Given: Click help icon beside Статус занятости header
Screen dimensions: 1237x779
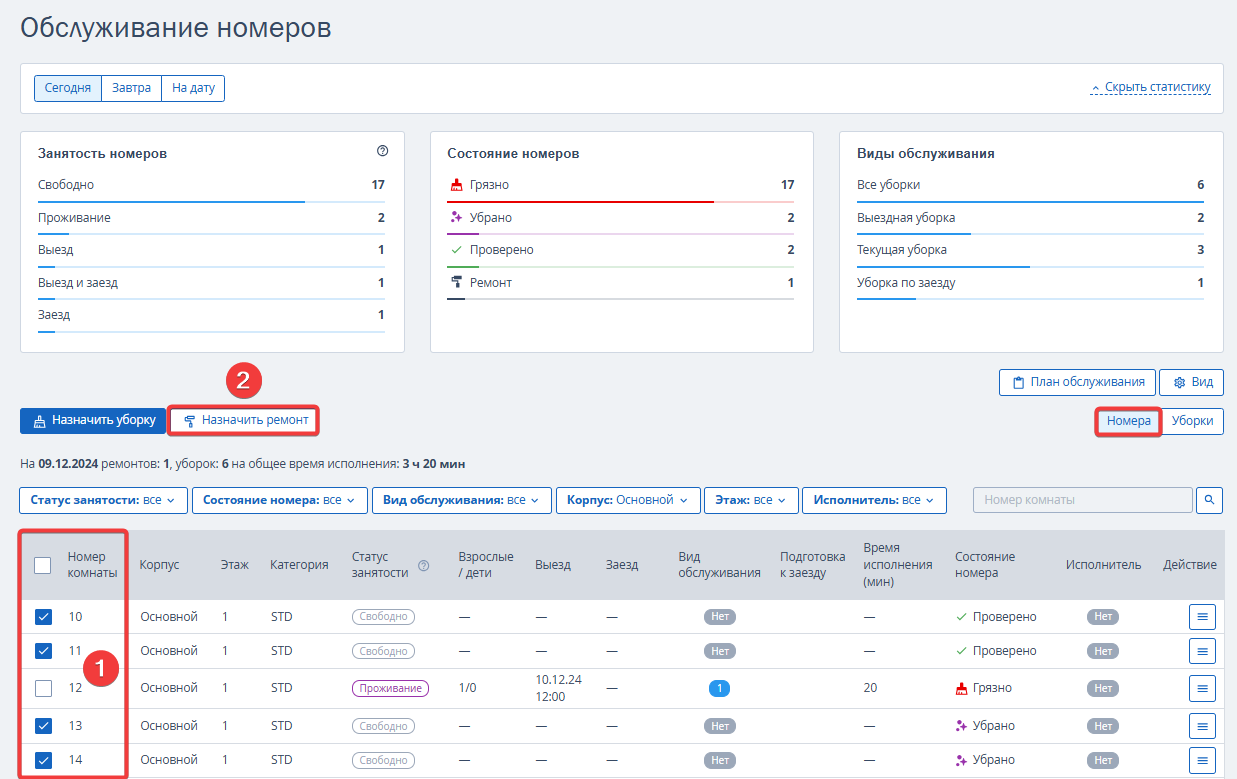Looking at the screenshot, I should 423,565.
